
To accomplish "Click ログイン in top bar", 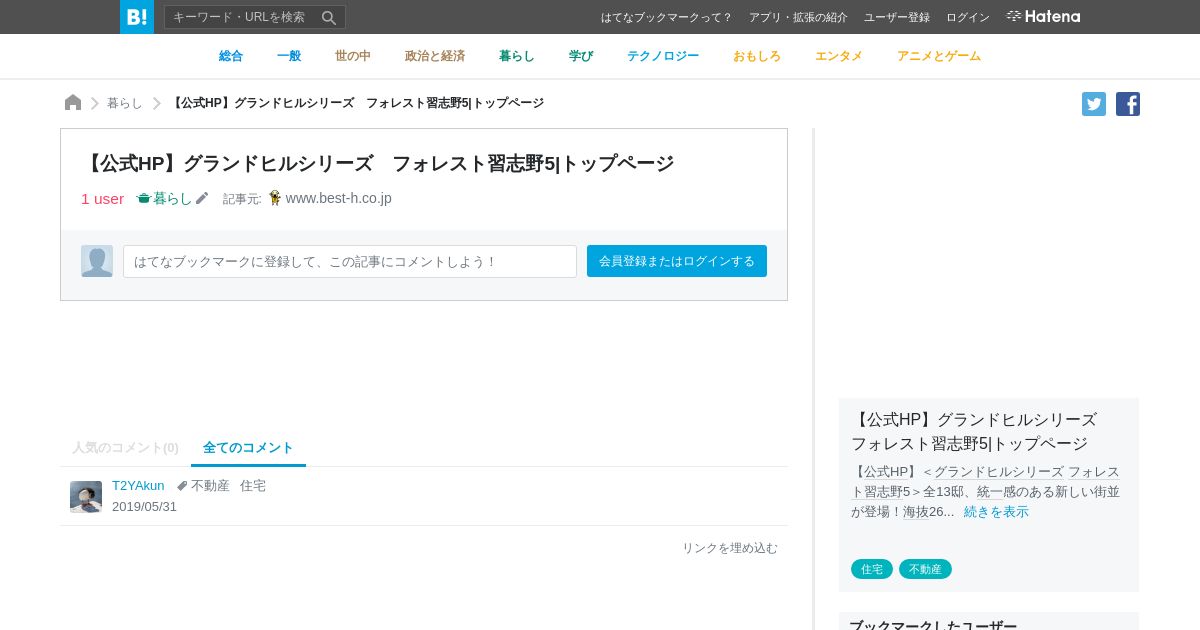I will coord(968,17).
